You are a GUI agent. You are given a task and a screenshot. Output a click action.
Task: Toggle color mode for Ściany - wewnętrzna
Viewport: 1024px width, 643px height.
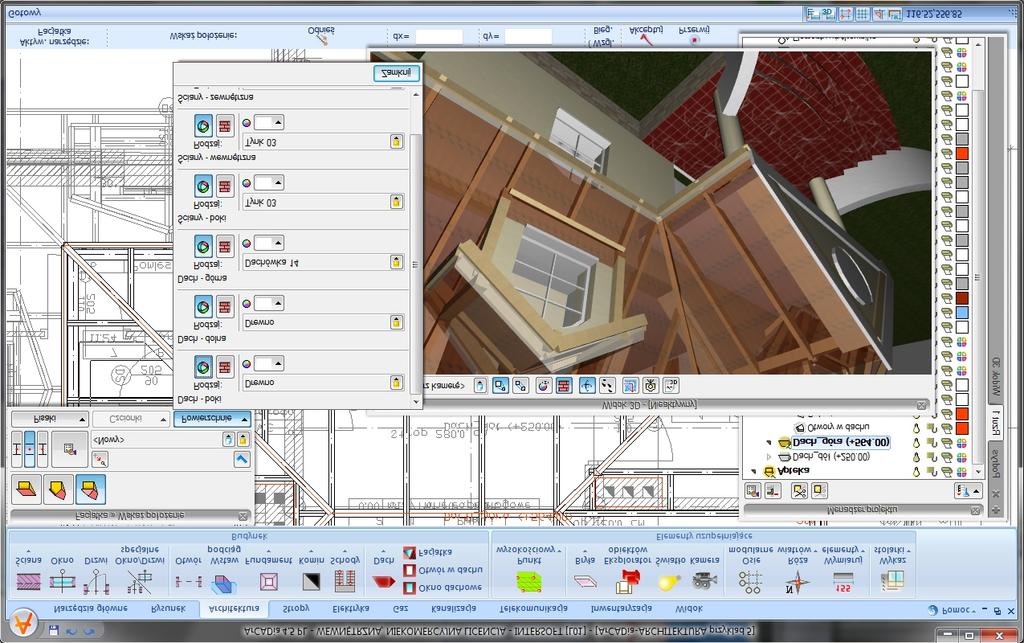click(x=203, y=125)
